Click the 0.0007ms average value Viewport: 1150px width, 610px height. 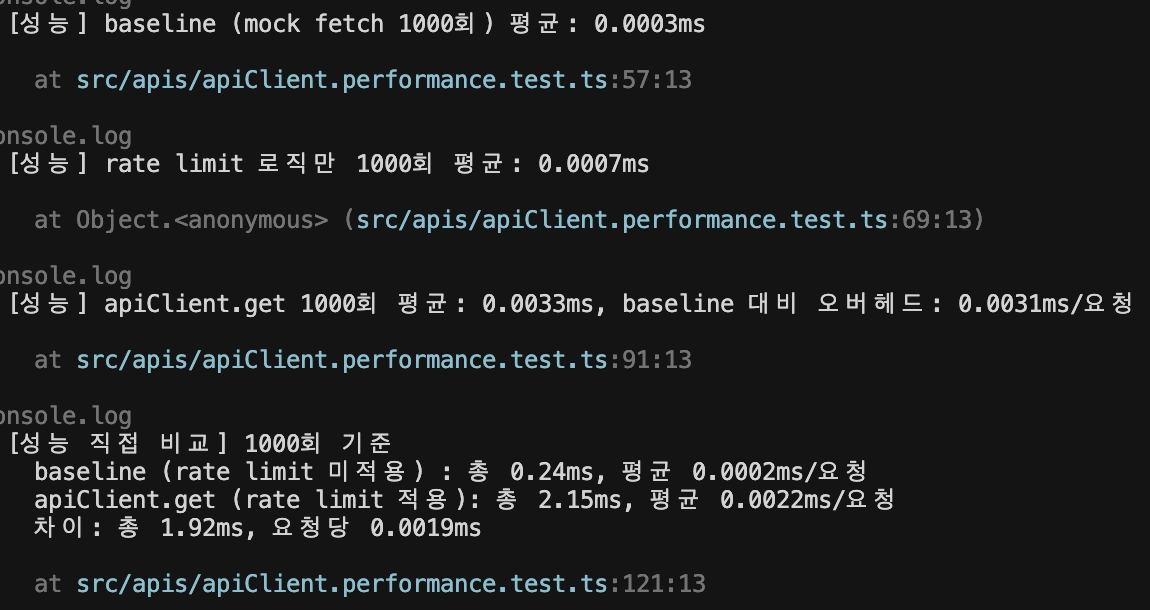point(594,163)
